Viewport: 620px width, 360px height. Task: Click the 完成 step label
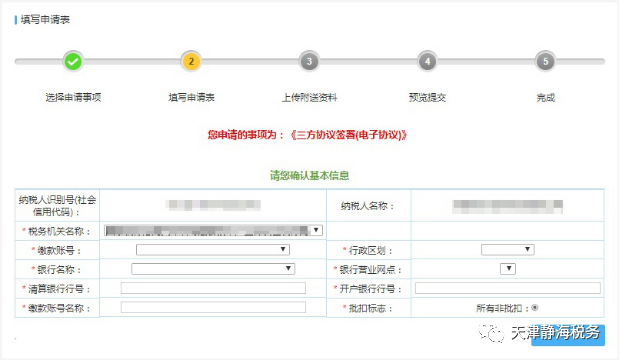(545, 97)
